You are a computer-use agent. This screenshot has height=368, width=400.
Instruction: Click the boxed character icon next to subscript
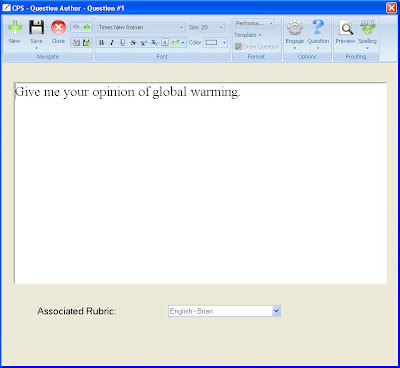point(165,42)
